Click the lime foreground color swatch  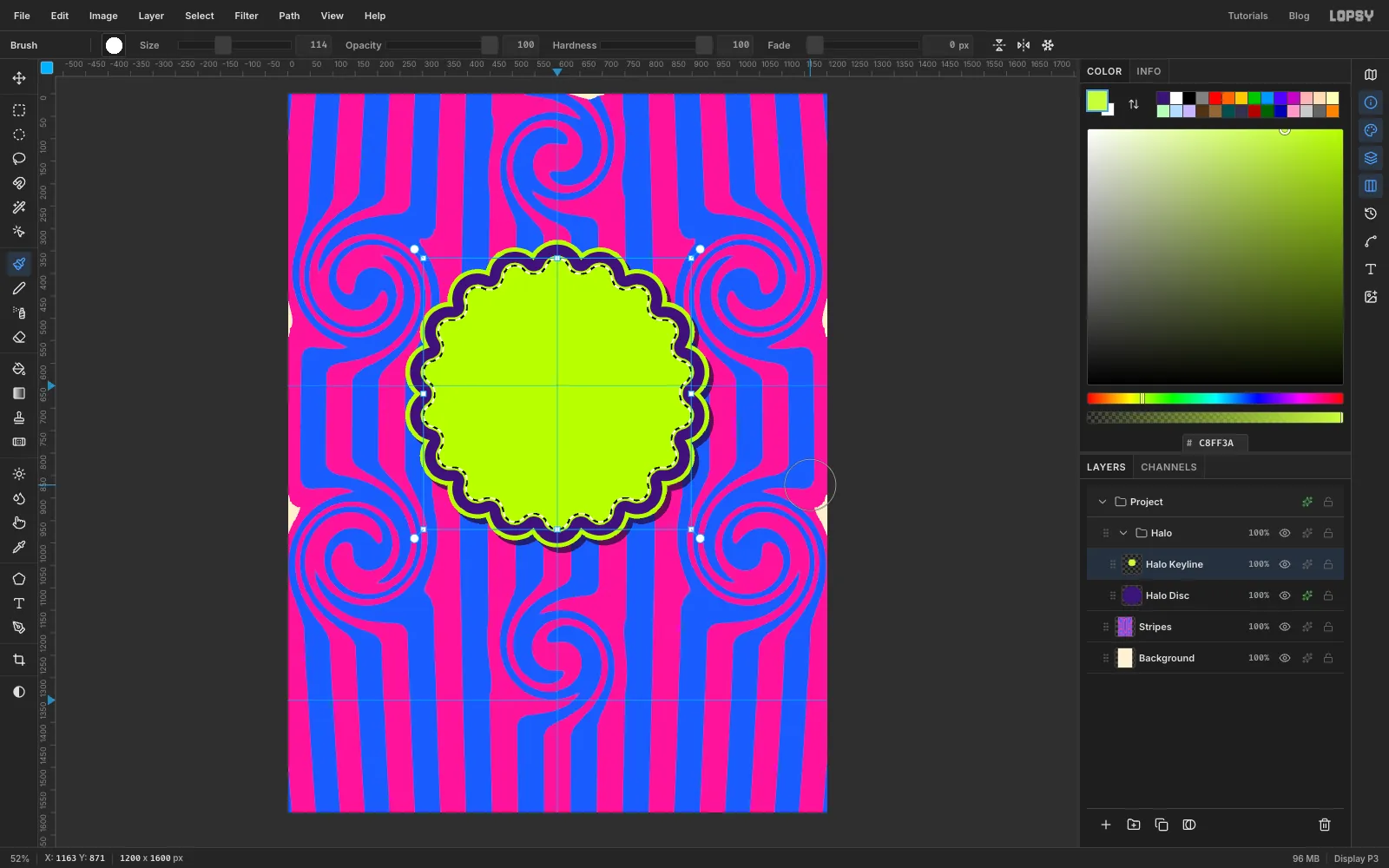pos(1097,101)
